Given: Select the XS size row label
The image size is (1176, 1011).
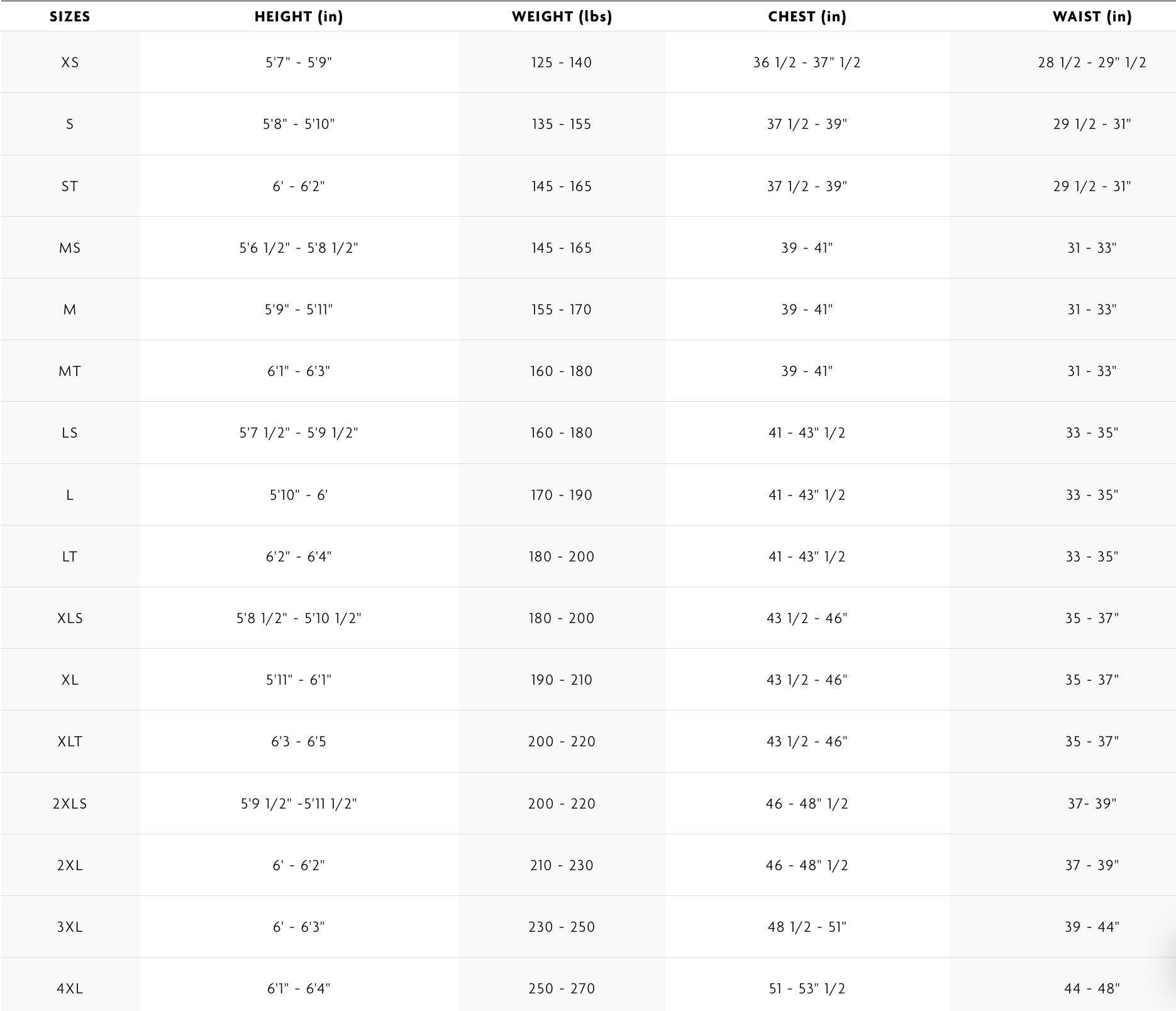Looking at the screenshot, I should pyautogui.click(x=70, y=62).
